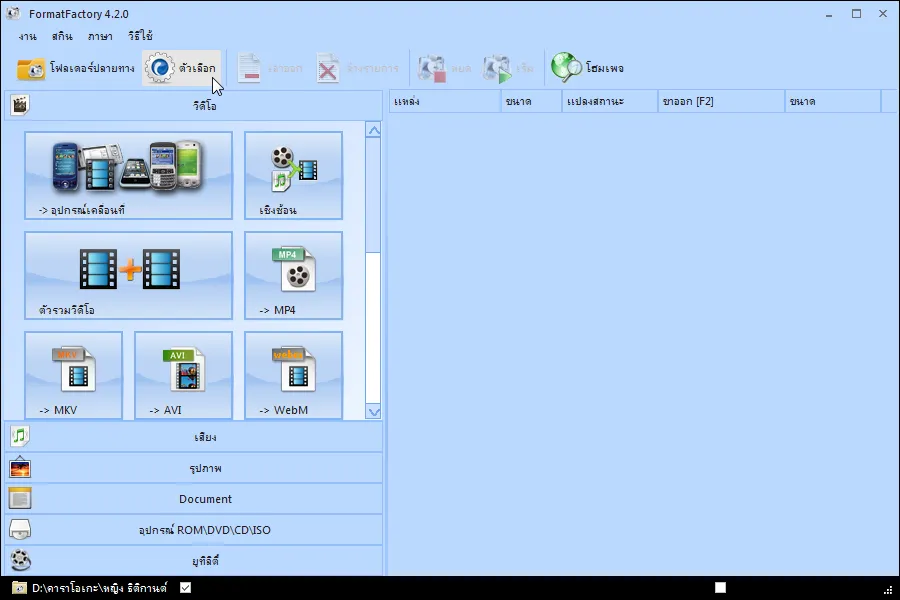Open the ตัวรวมวิดีโอ video joiner tile

click(x=129, y=275)
